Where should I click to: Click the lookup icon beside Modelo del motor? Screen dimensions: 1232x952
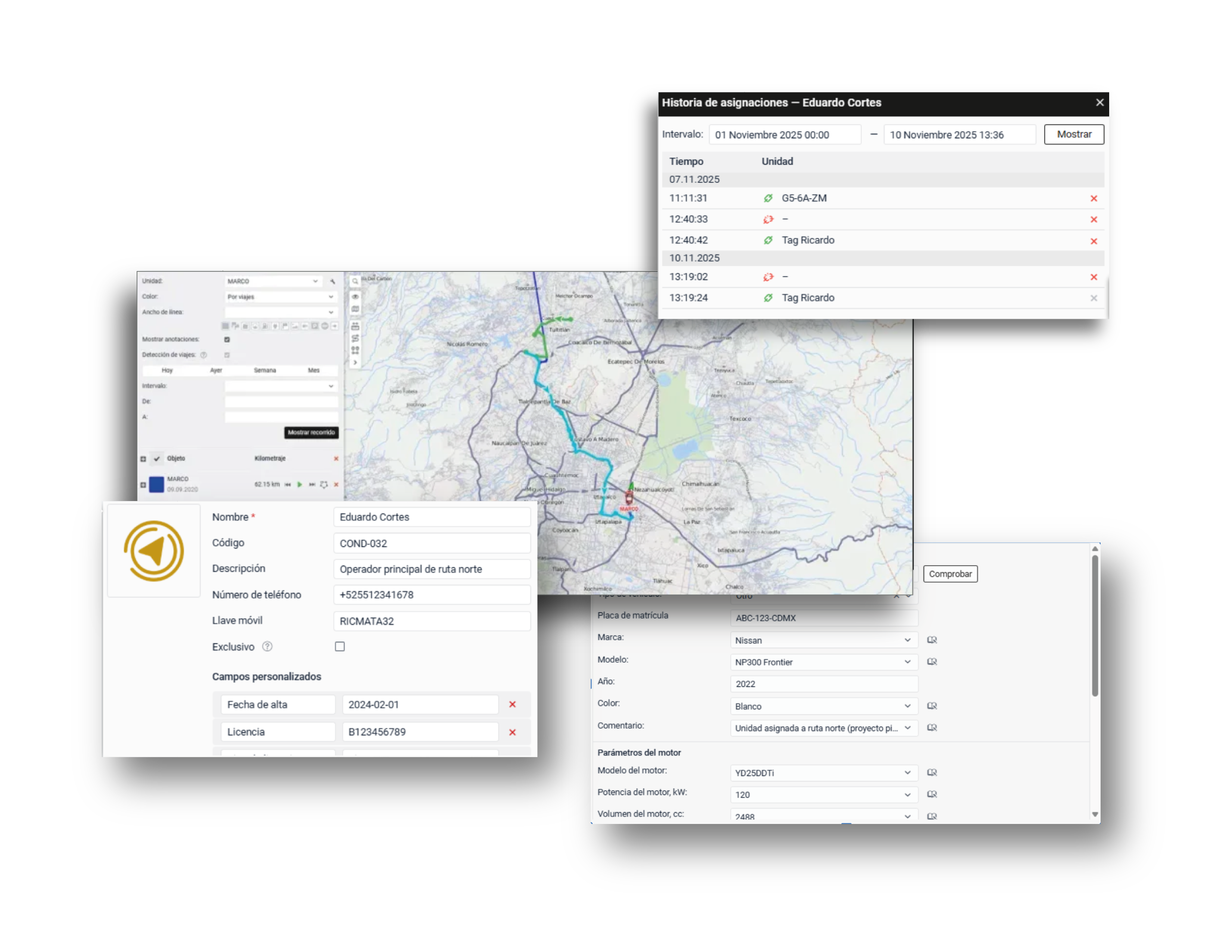pyautogui.click(x=932, y=773)
